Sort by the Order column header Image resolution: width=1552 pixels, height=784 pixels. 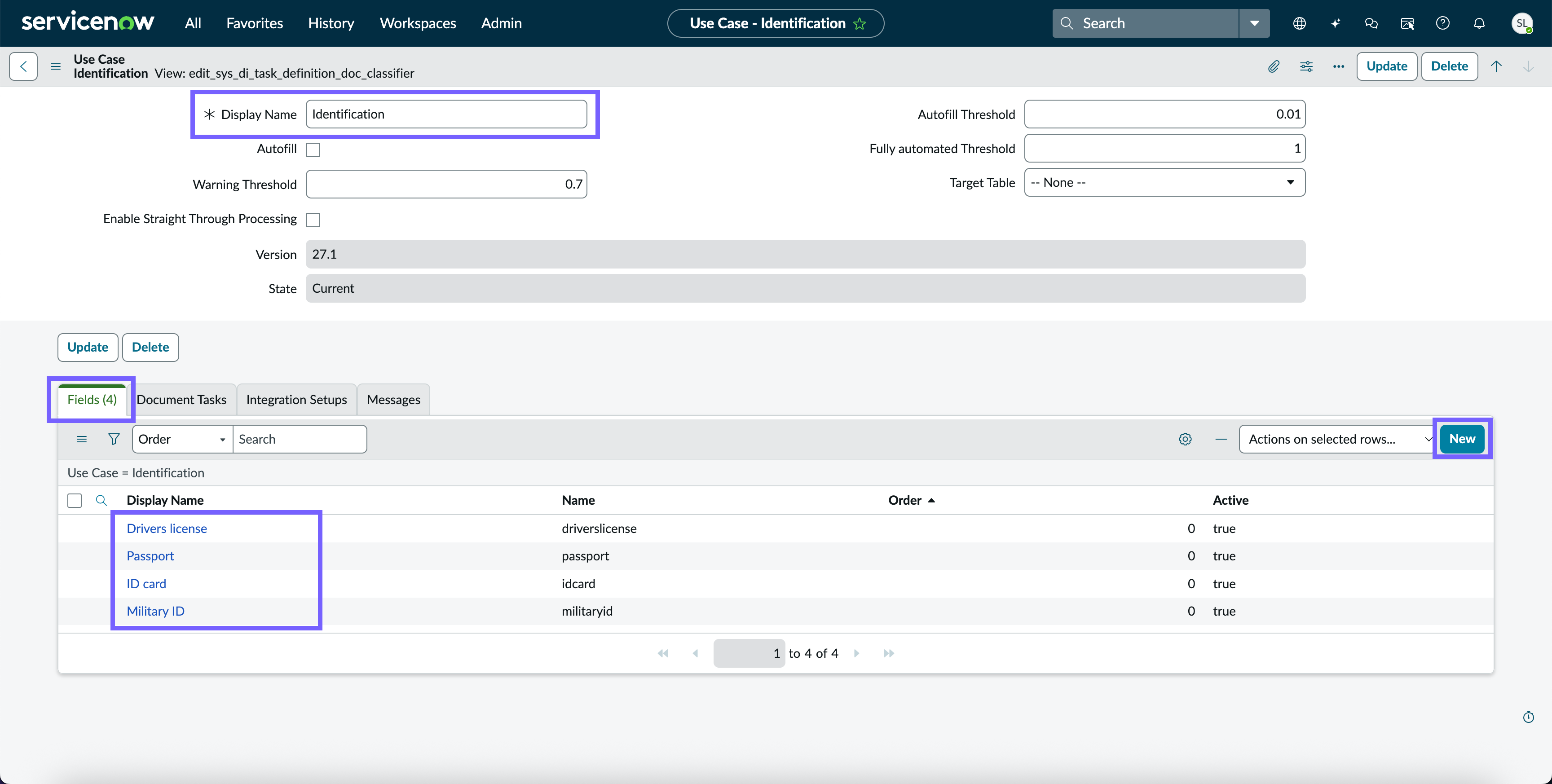coord(904,500)
